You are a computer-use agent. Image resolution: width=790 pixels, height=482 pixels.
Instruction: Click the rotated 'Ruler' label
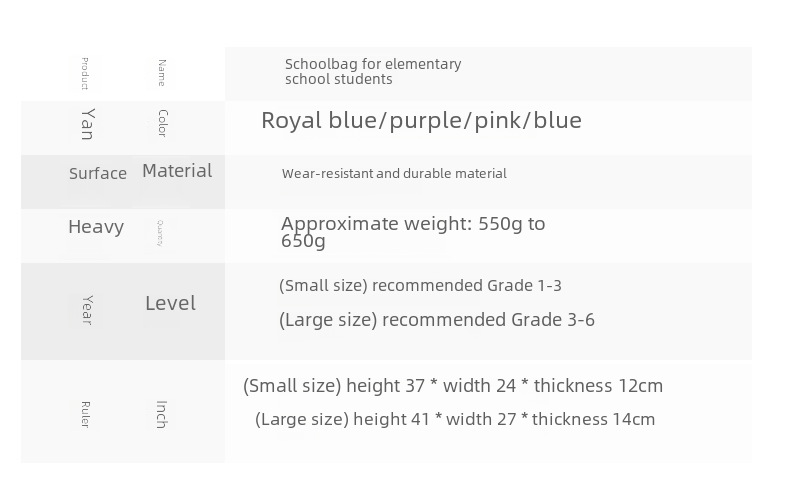click(x=85, y=414)
